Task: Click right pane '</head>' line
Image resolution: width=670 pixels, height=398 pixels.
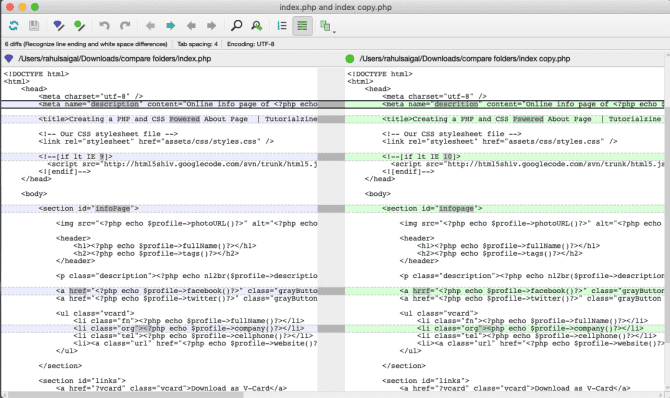Action: (380, 179)
